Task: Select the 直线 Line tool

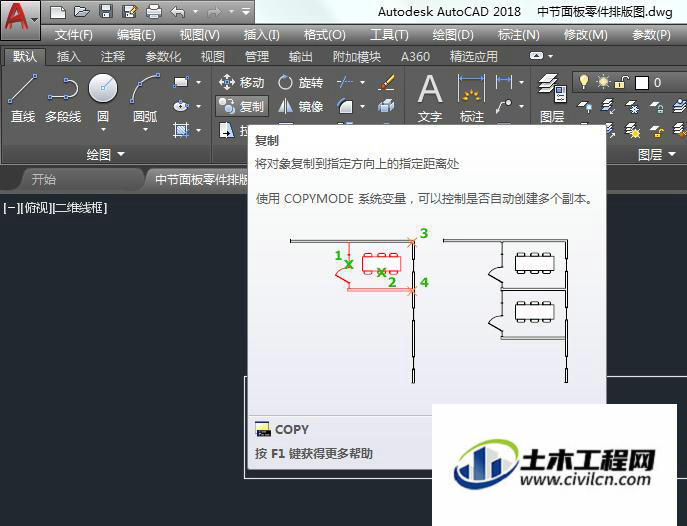Action: point(23,98)
